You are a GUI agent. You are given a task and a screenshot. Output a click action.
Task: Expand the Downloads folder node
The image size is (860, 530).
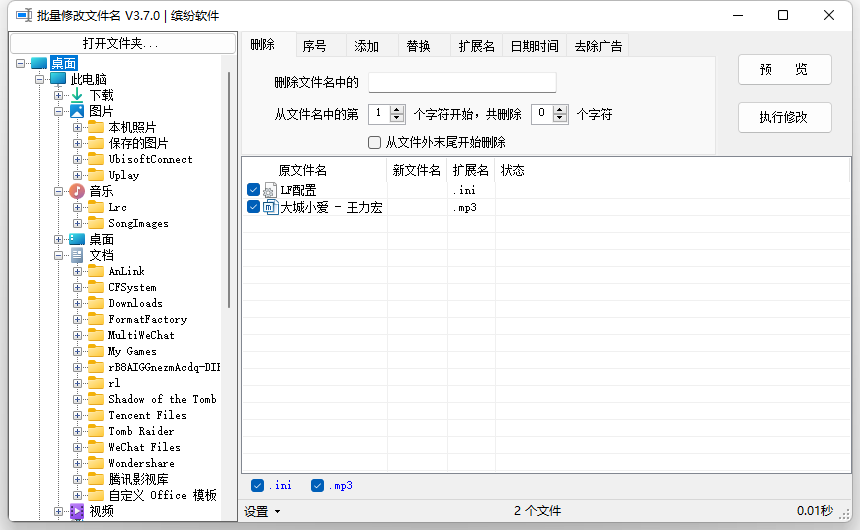coord(77,303)
